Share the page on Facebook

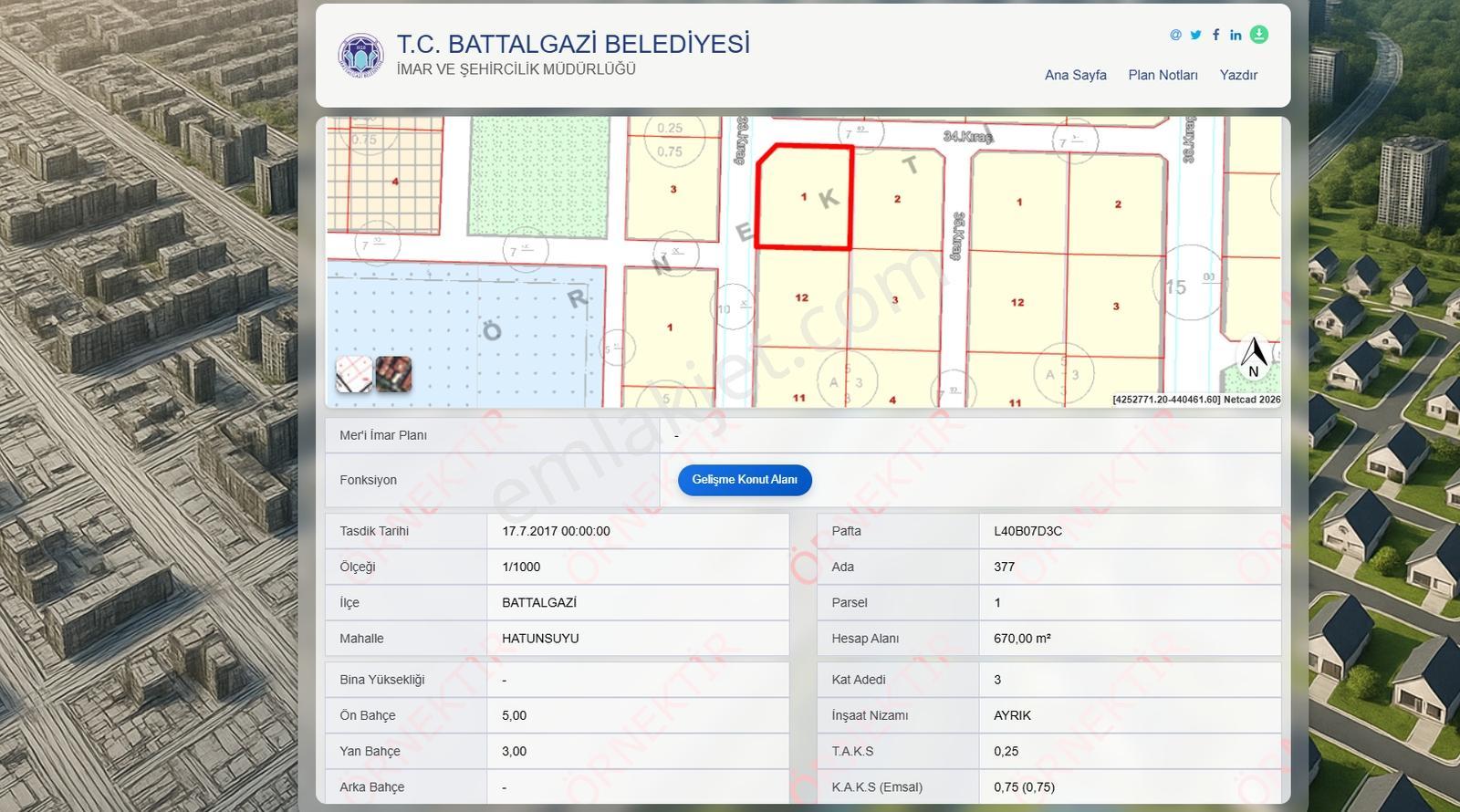click(x=1215, y=35)
